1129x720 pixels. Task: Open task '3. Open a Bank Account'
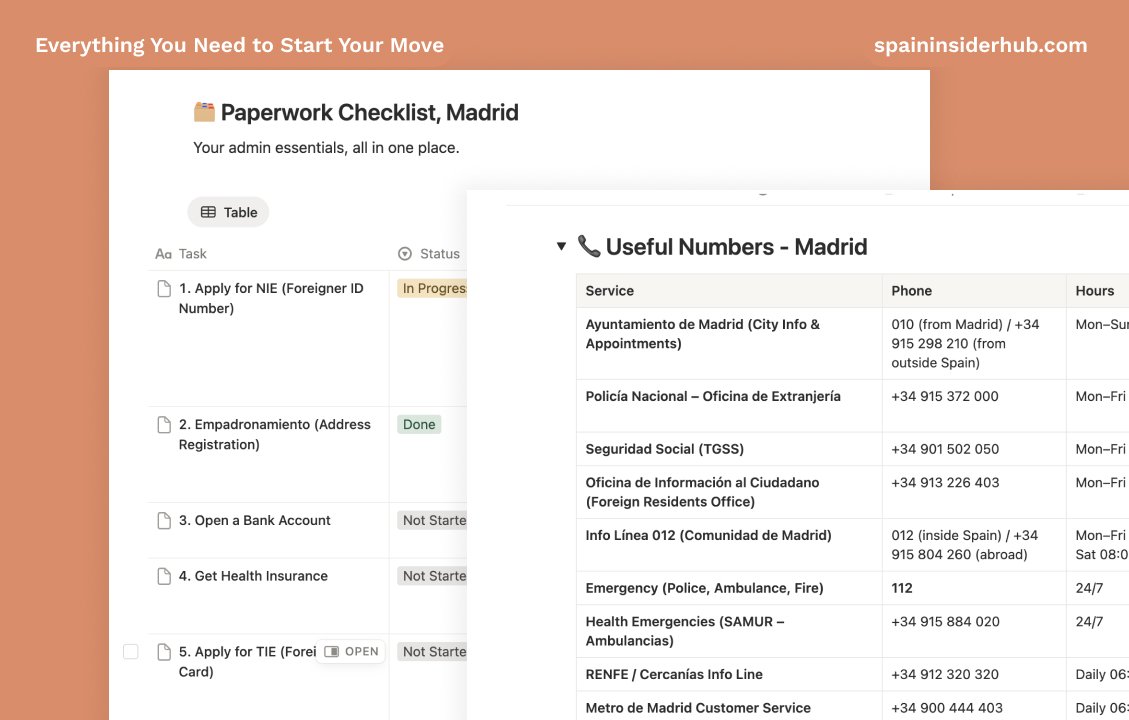[254, 521]
